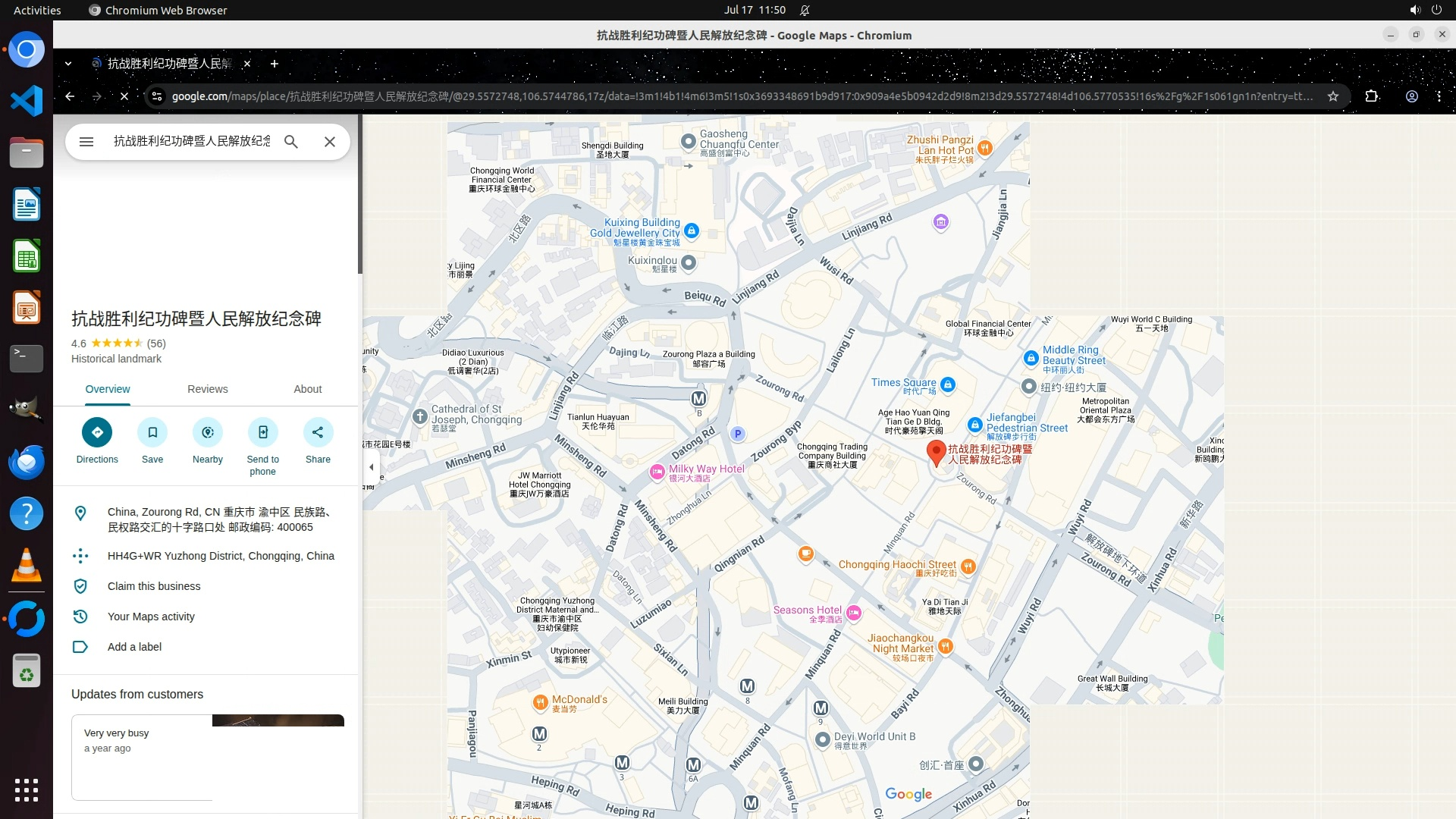Image resolution: width=1456 pixels, height=819 pixels.
Task: Switch to the Reviews tab
Action: coord(208,389)
